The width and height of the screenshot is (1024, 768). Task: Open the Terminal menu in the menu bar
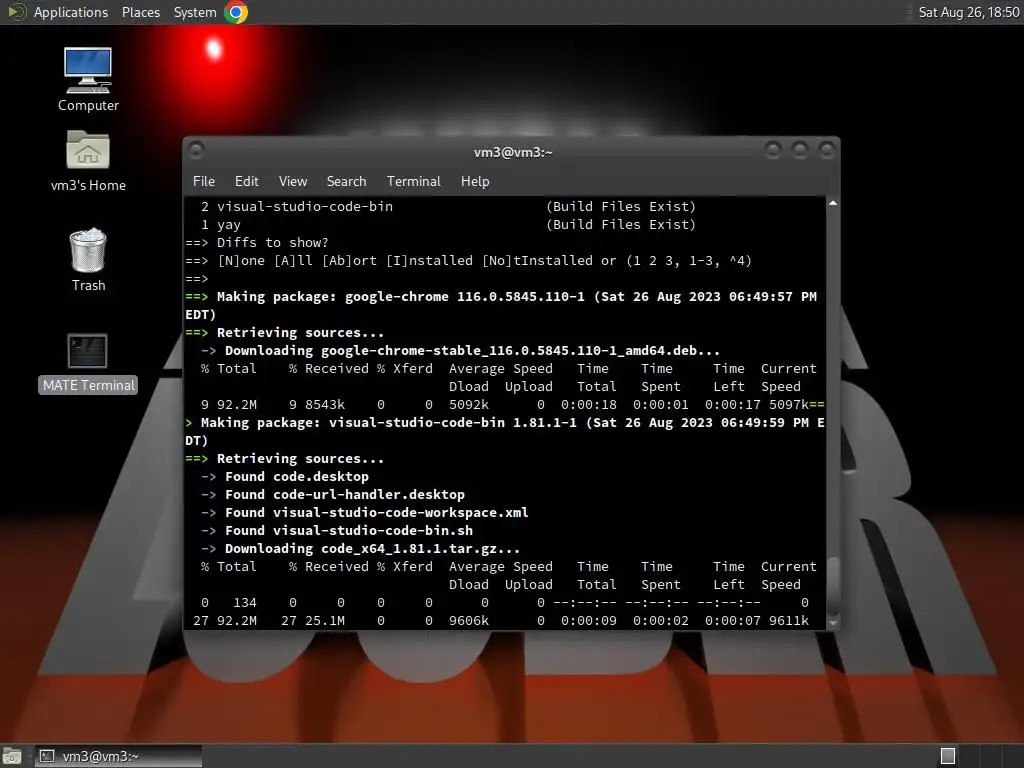coord(413,181)
